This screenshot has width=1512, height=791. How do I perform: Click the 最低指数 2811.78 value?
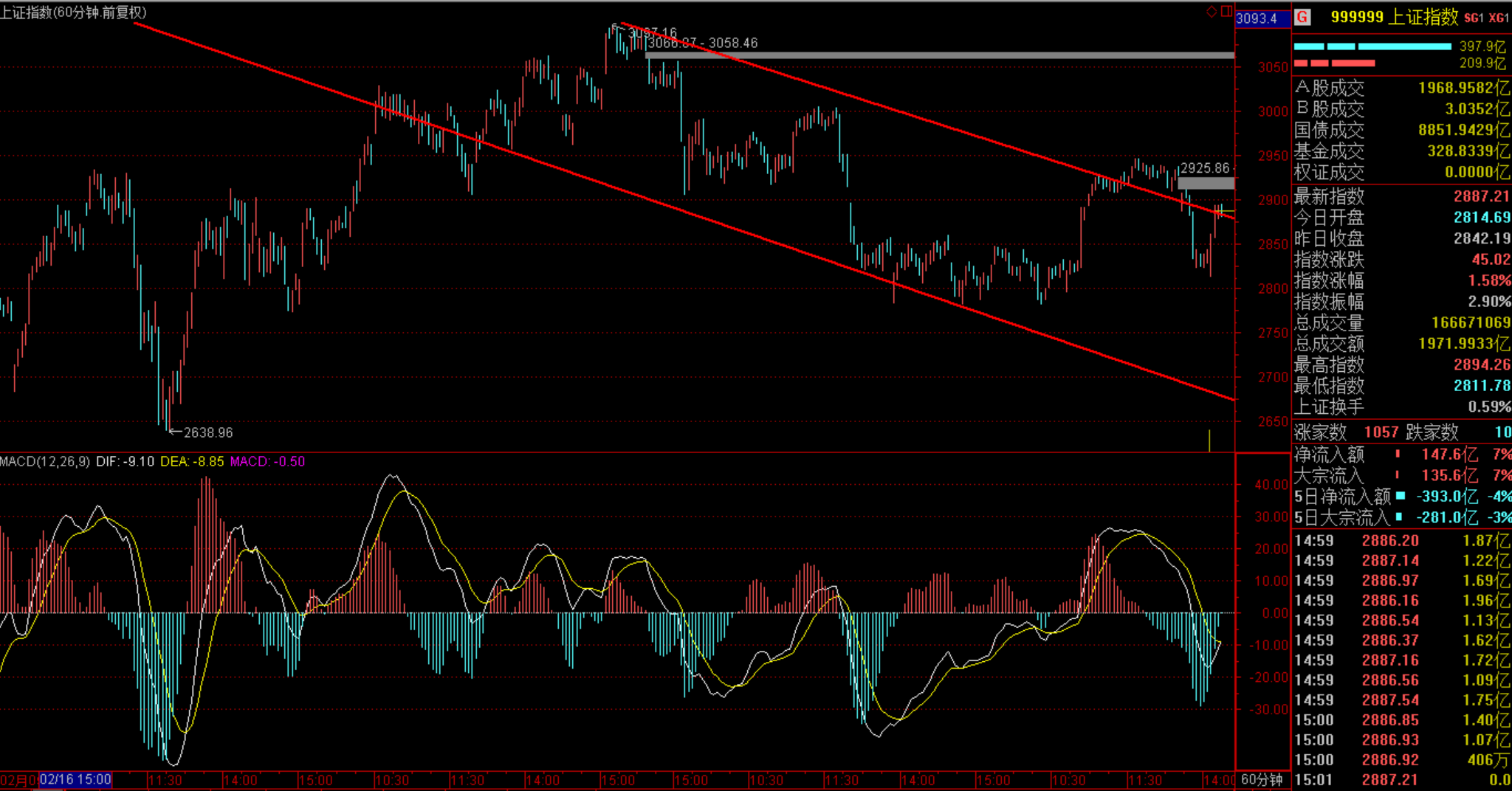[1482, 386]
